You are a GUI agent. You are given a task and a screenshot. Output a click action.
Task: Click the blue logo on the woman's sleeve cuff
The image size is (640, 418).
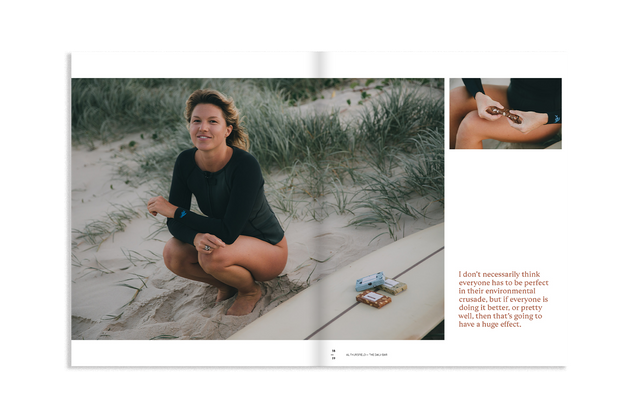pos(183,213)
